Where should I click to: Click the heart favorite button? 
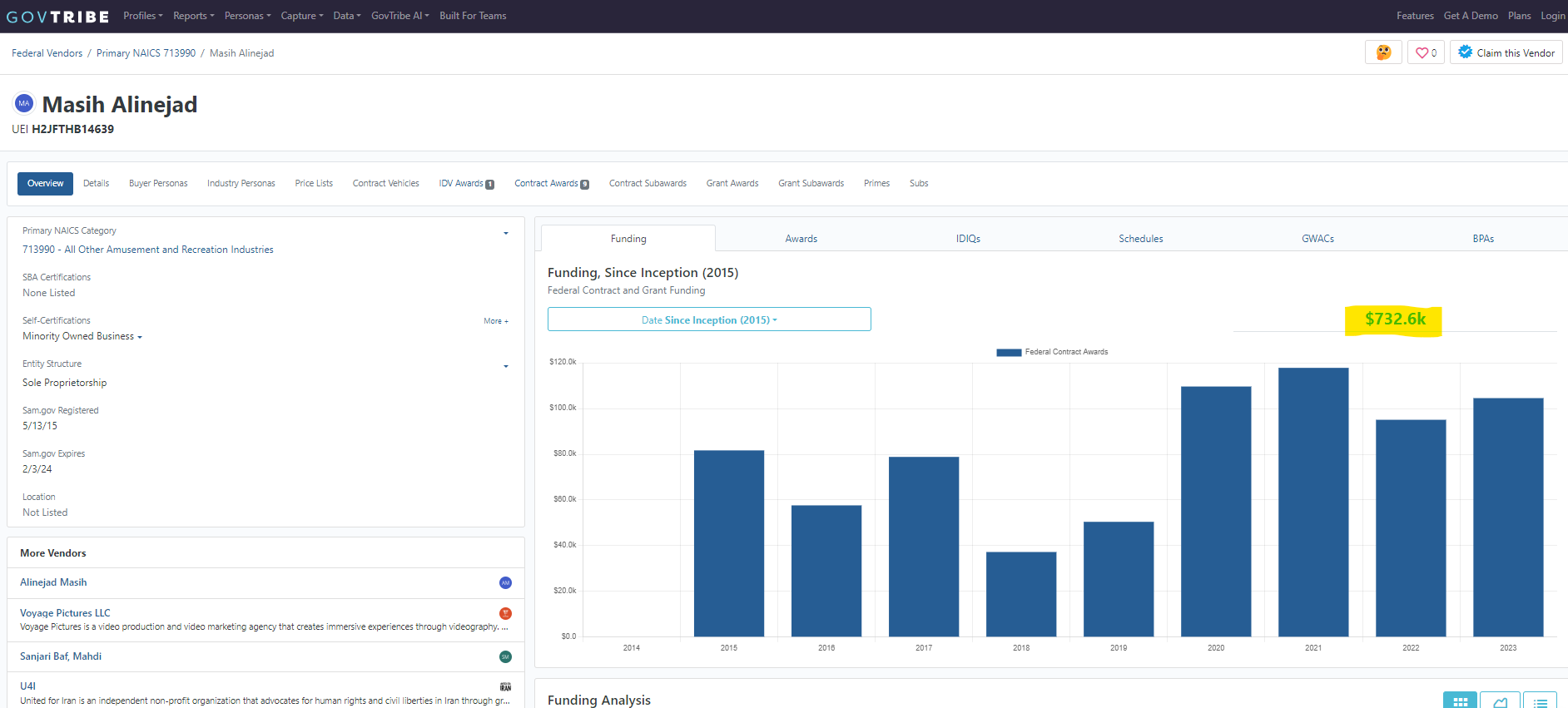(x=1426, y=52)
